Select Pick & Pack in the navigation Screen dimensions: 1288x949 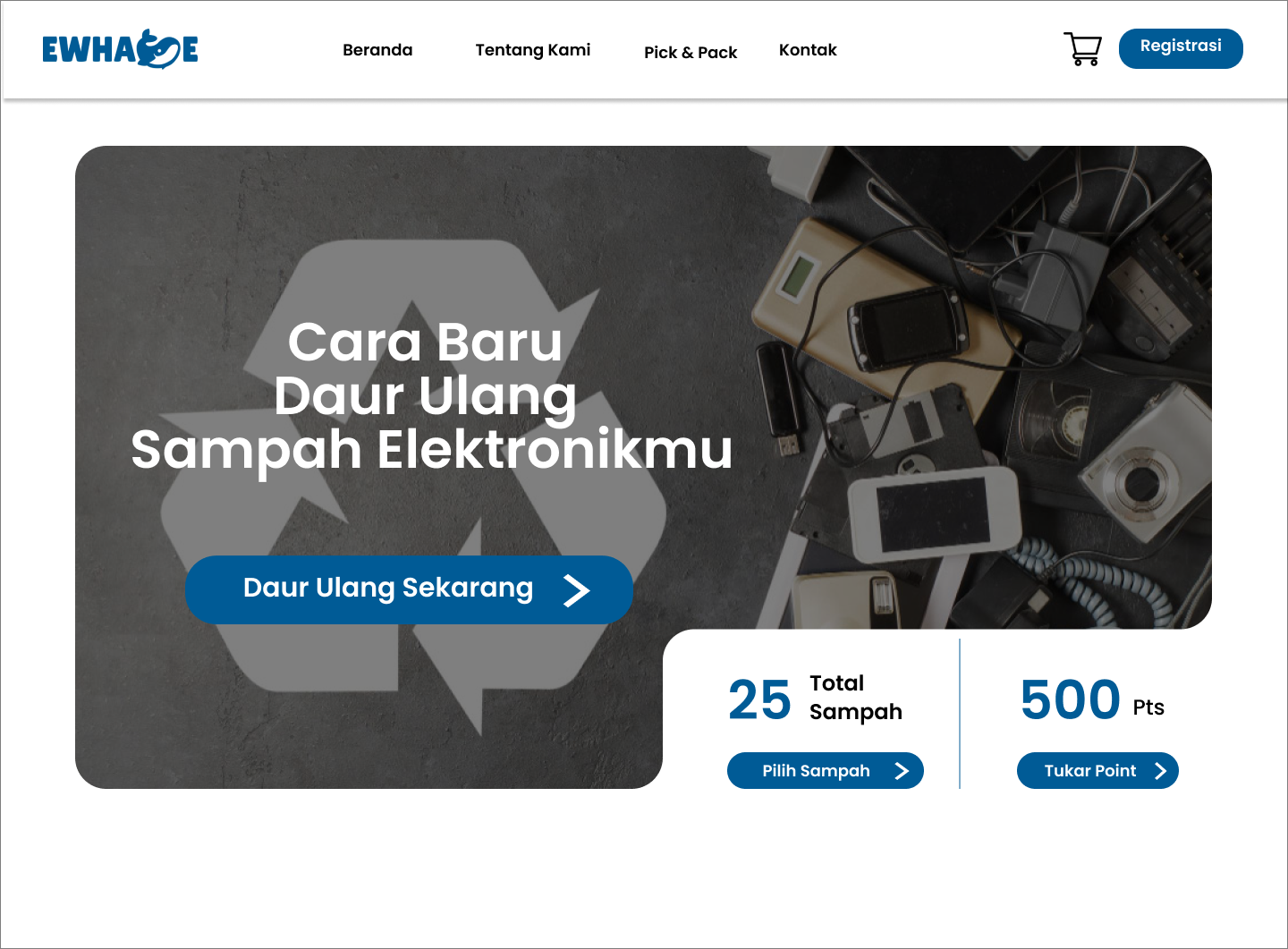click(691, 53)
